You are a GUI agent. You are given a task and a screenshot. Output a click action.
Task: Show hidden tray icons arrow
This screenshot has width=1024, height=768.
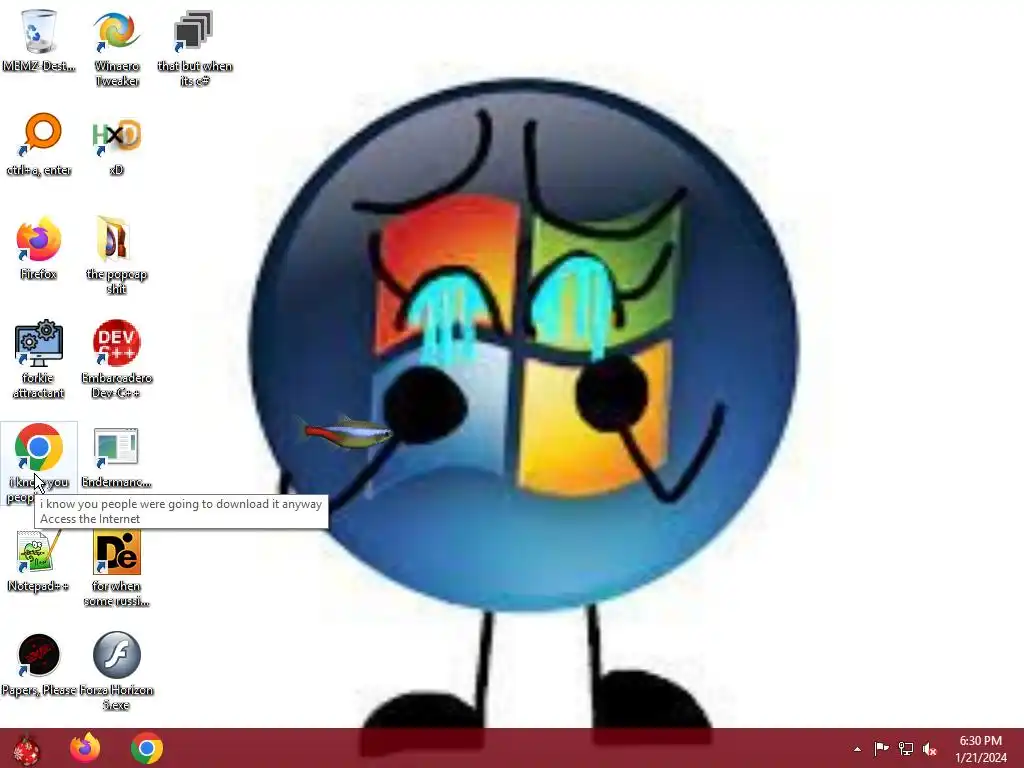[x=857, y=749]
